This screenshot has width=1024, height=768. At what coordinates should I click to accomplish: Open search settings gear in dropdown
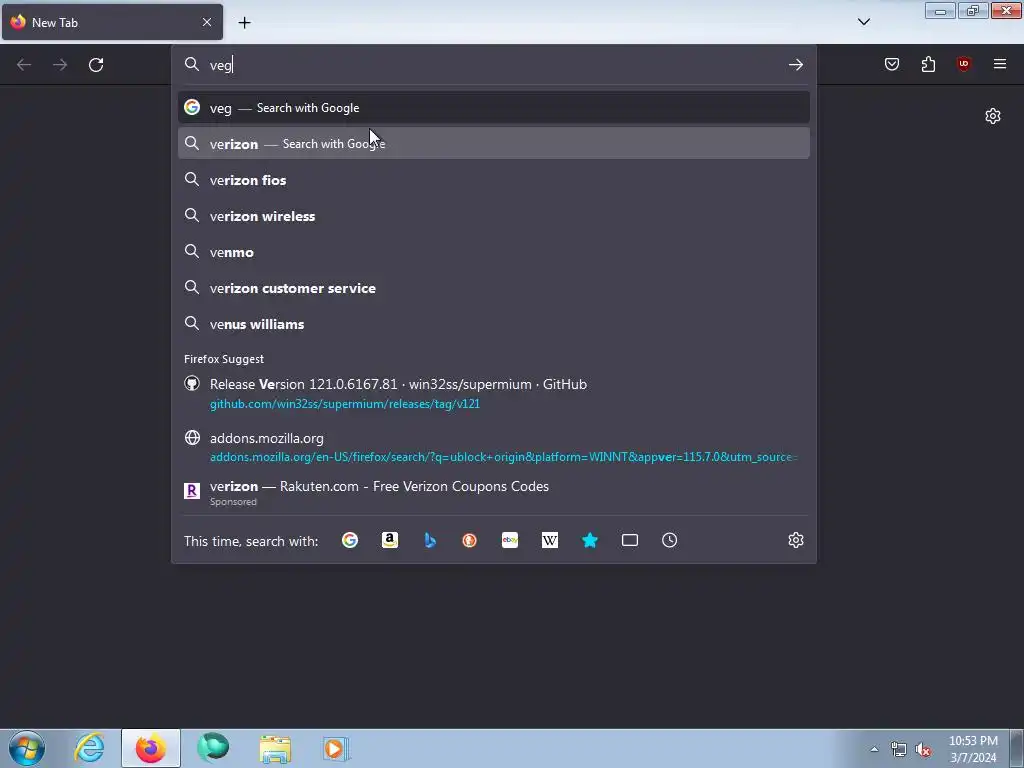coord(795,540)
